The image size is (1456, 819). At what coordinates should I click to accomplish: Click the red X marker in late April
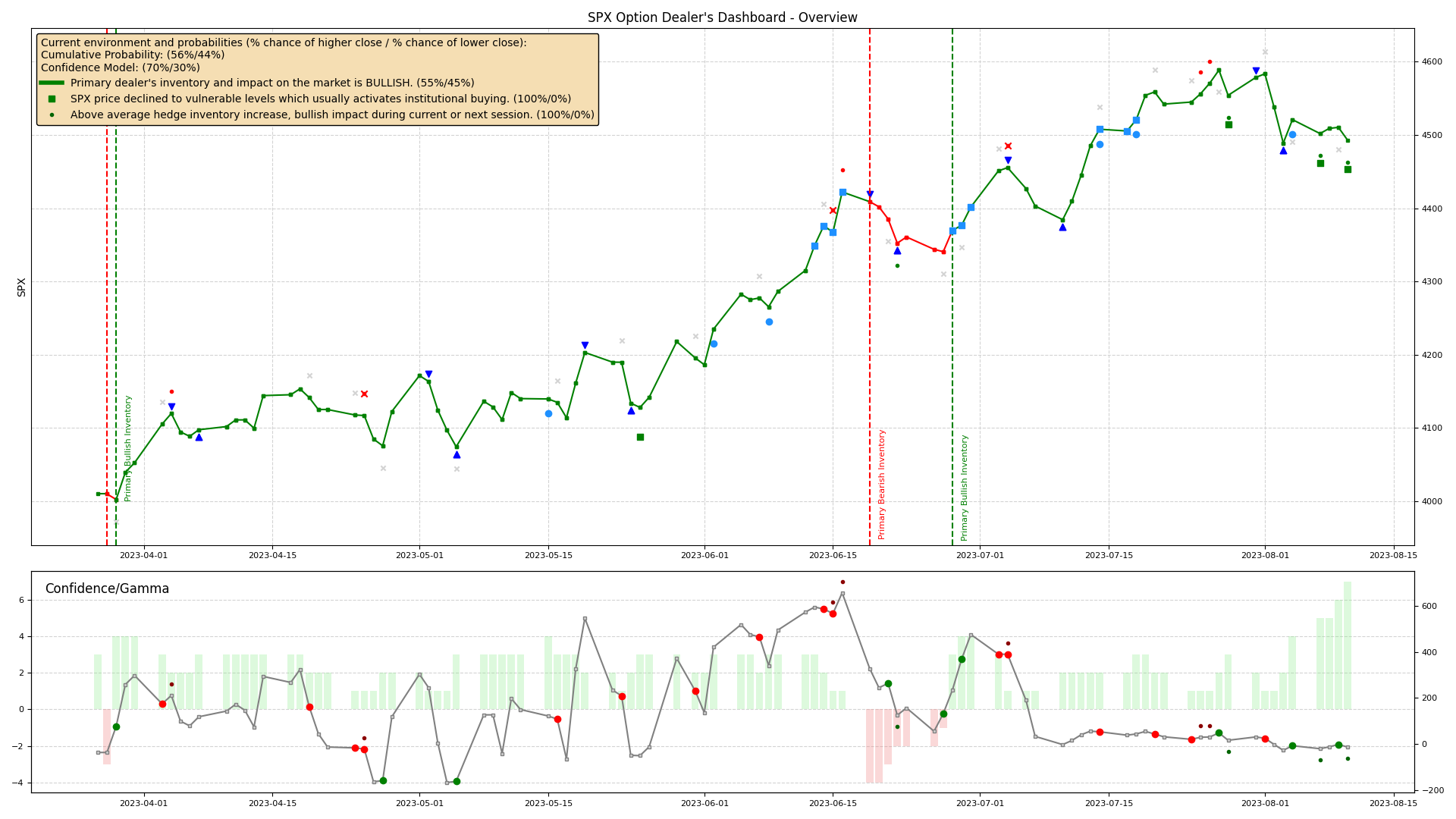[x=364, y=394]
